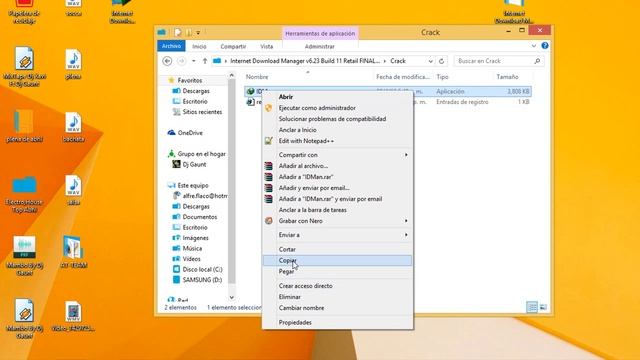This screenshot has width=640, height=360.
Task: Sort by Tamaño column header
Action: coord(507,77)
